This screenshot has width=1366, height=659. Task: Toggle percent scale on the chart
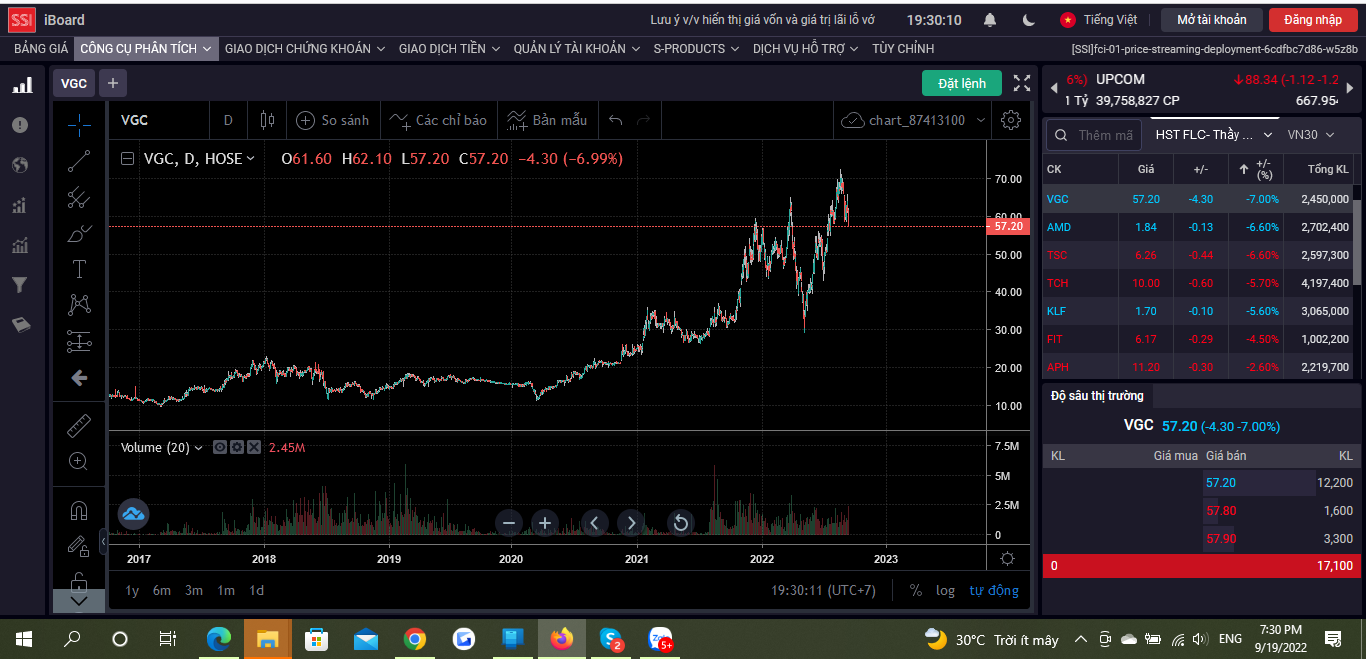coord(915,590)
